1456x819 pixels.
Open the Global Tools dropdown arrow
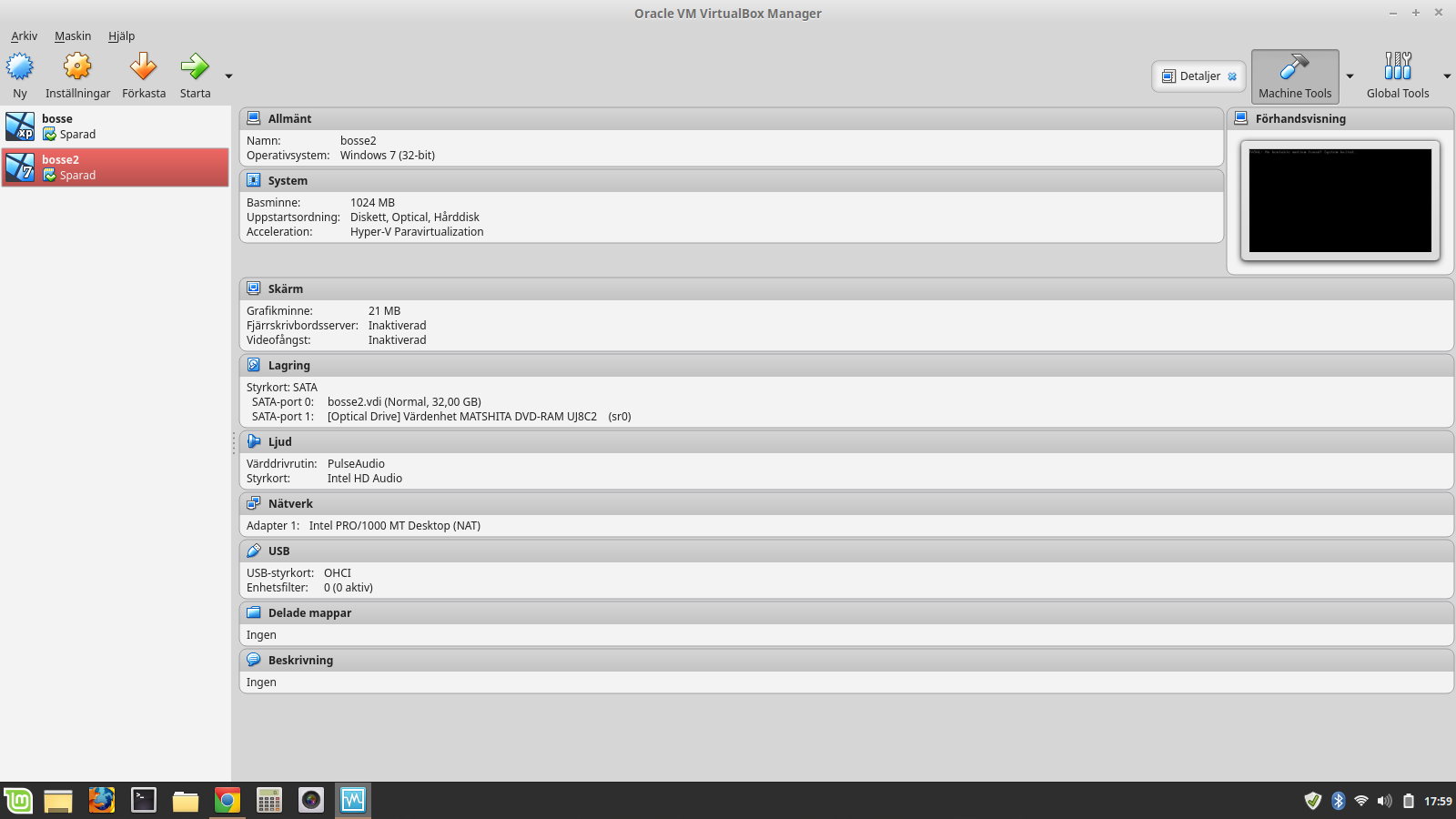(x=1447, y=76)
